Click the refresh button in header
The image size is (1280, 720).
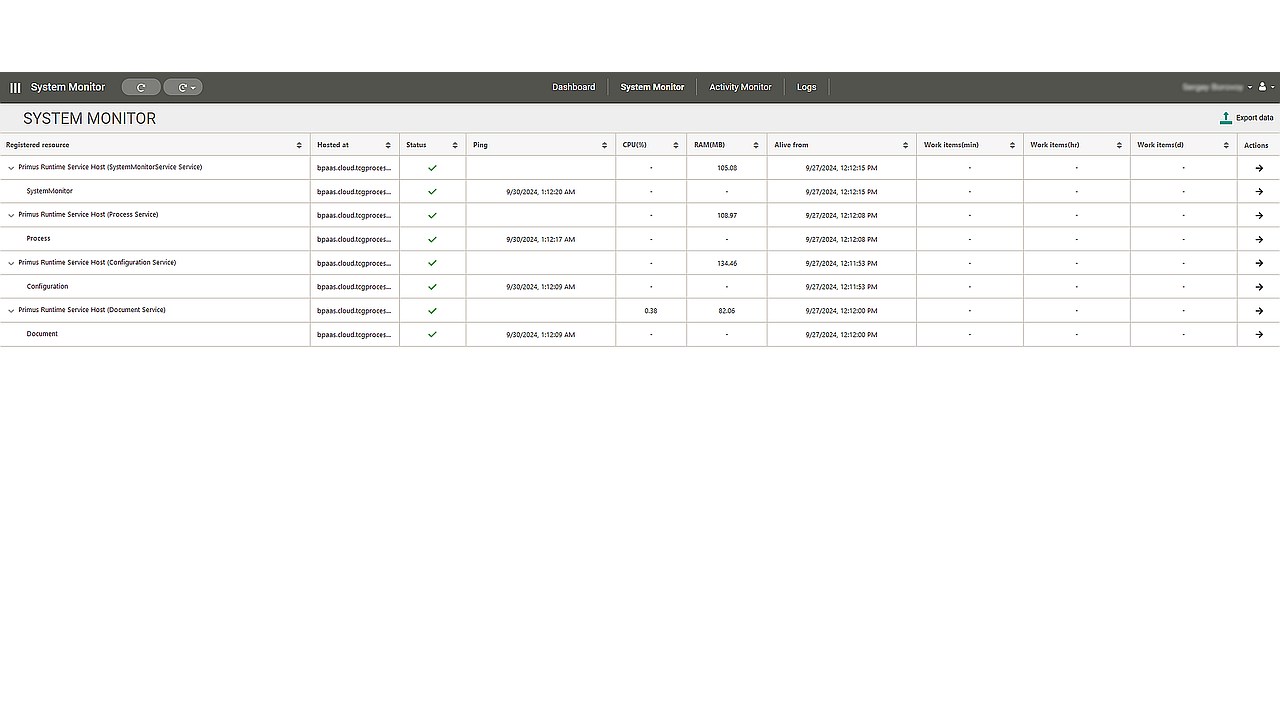141,87
